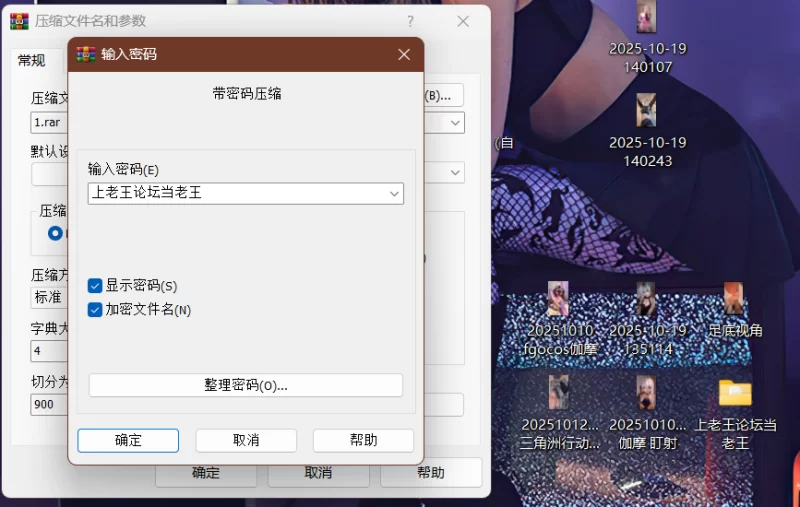Click inside the password text field

coord(236,193)
